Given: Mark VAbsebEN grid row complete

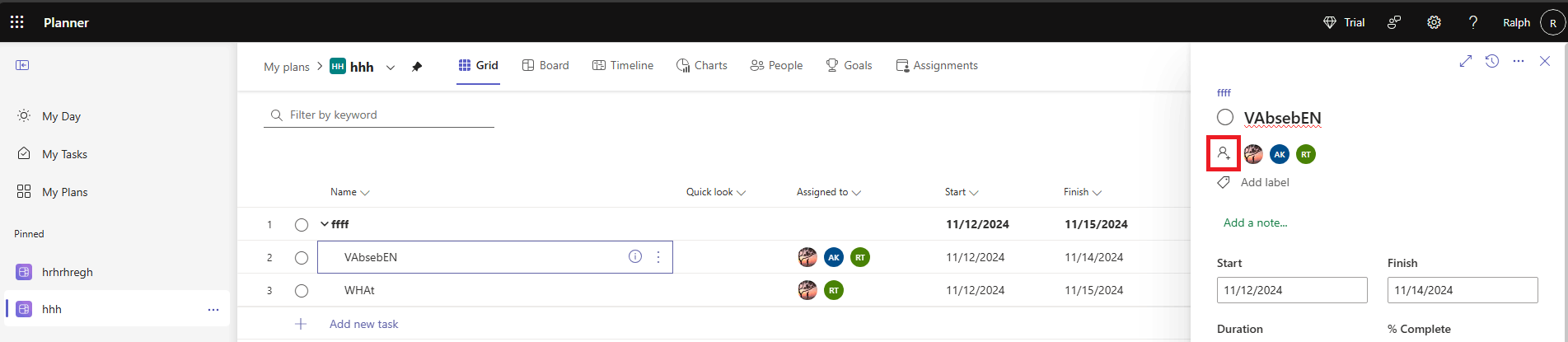Looking at the screenshot, I should click(302, 258).
